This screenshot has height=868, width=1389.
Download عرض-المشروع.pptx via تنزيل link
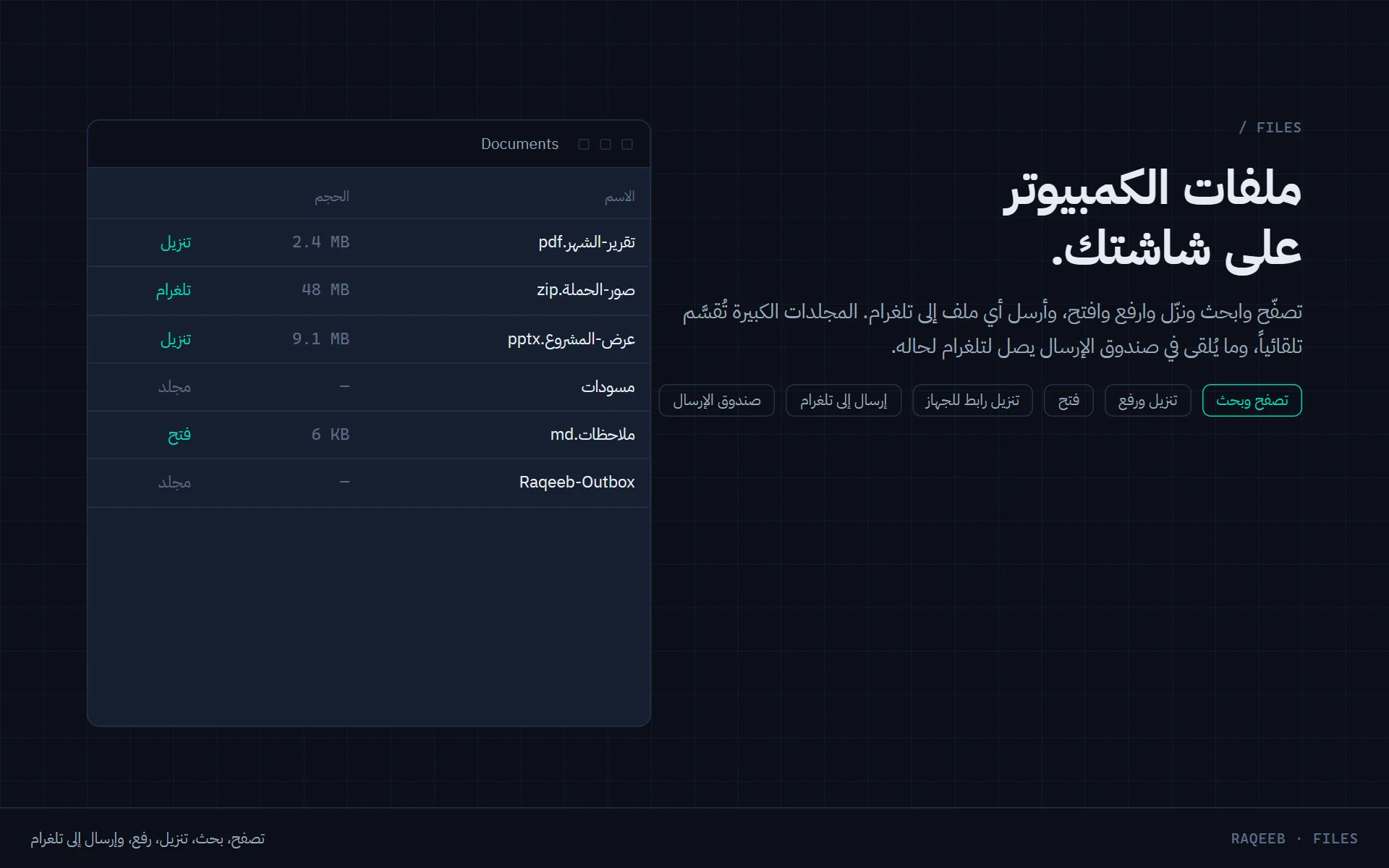(x=175, y=339)
